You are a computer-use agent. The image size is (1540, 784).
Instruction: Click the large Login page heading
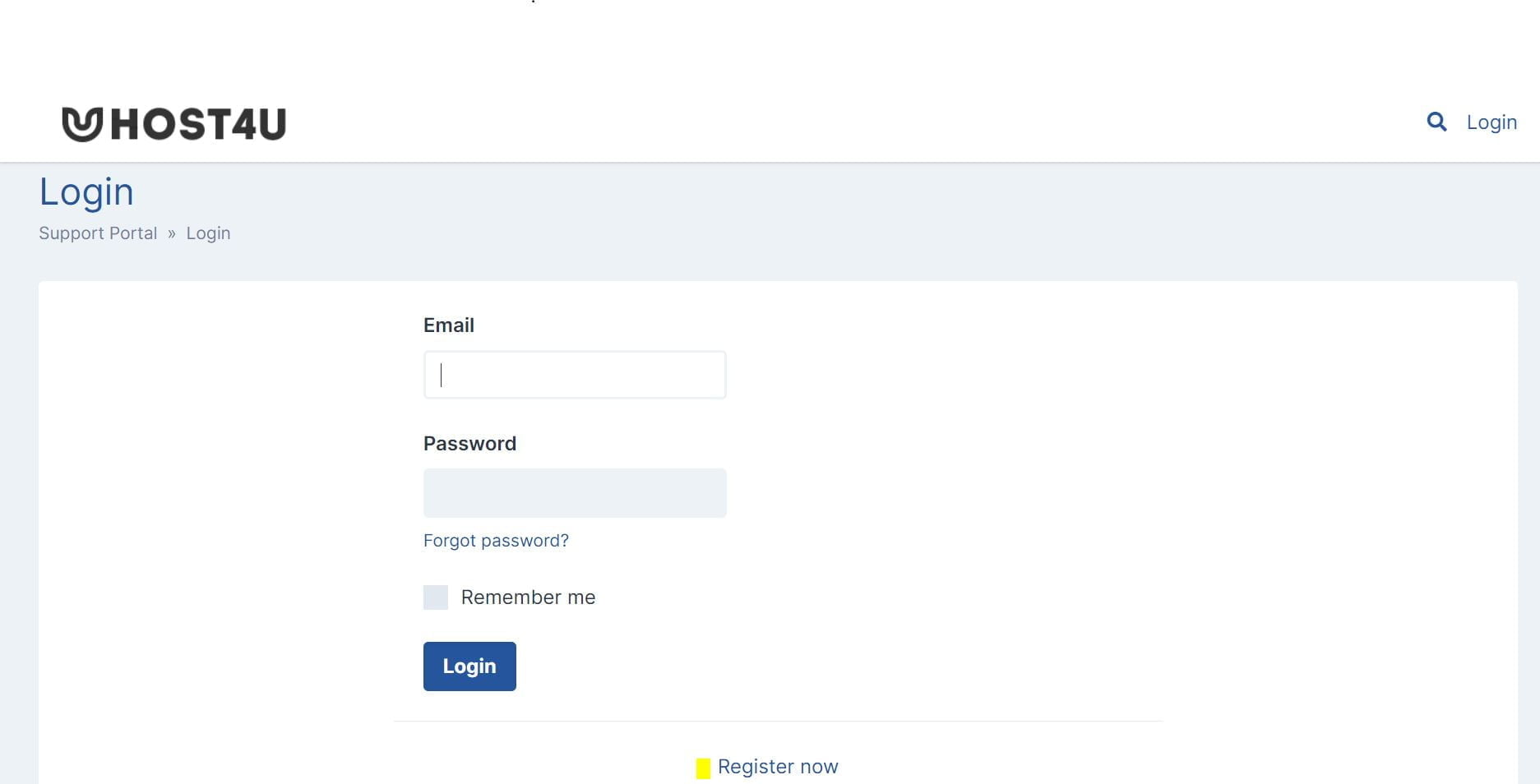[86, 193]
